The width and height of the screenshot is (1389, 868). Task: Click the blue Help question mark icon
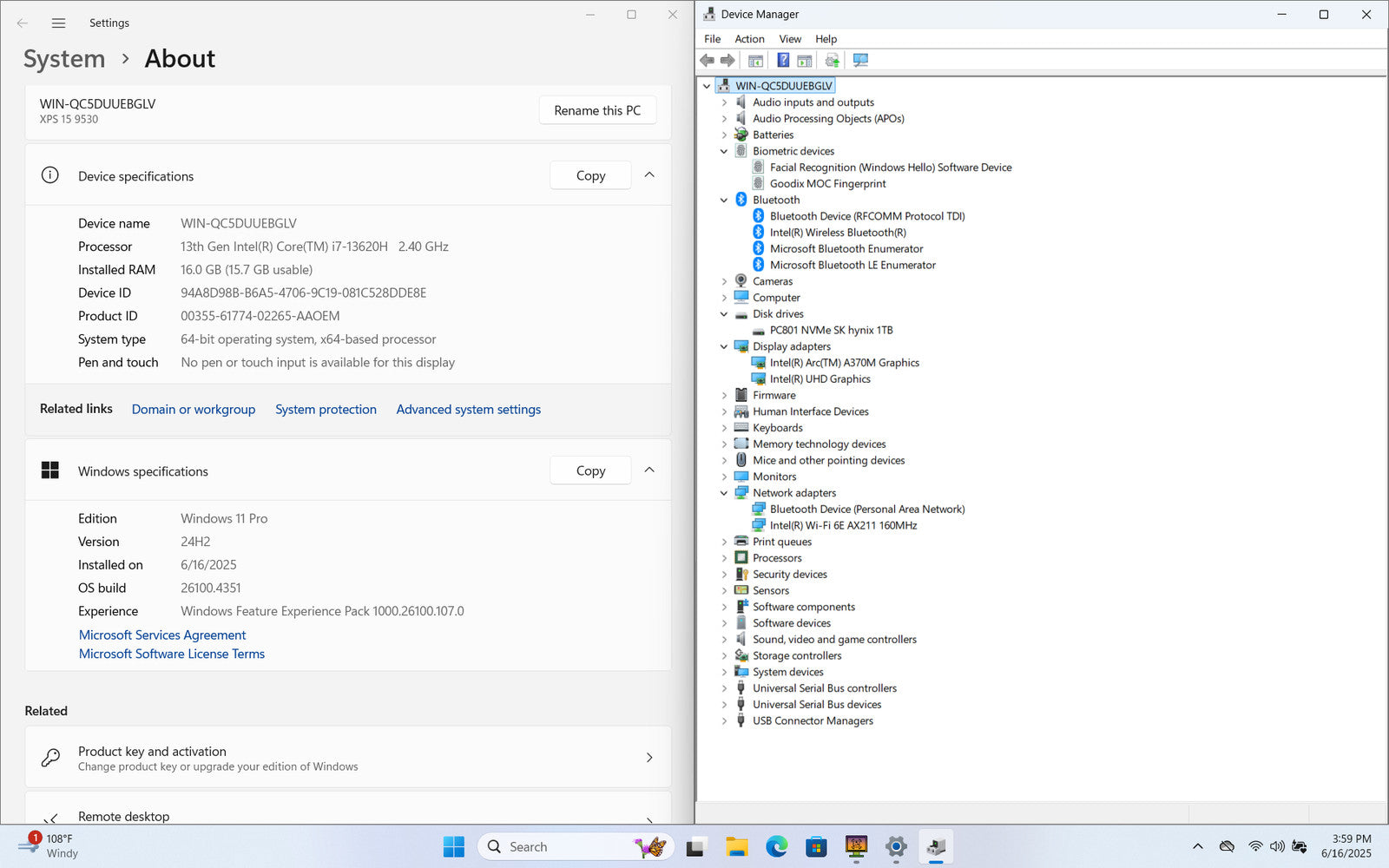783,61
